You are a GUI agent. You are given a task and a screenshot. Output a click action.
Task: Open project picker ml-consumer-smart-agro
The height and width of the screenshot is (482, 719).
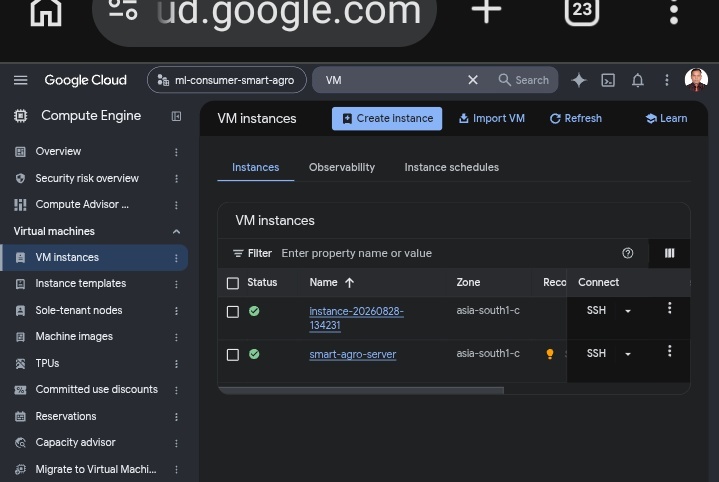coord(227,80)
